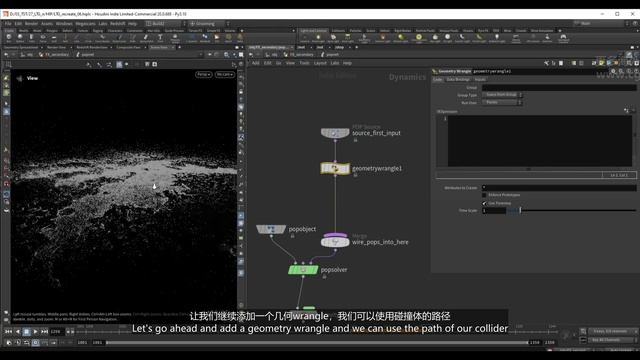Click inside the VEXpression code editor
Image resolution: width=640 pixels, height=360 pixels.
(x=540, y=141)
